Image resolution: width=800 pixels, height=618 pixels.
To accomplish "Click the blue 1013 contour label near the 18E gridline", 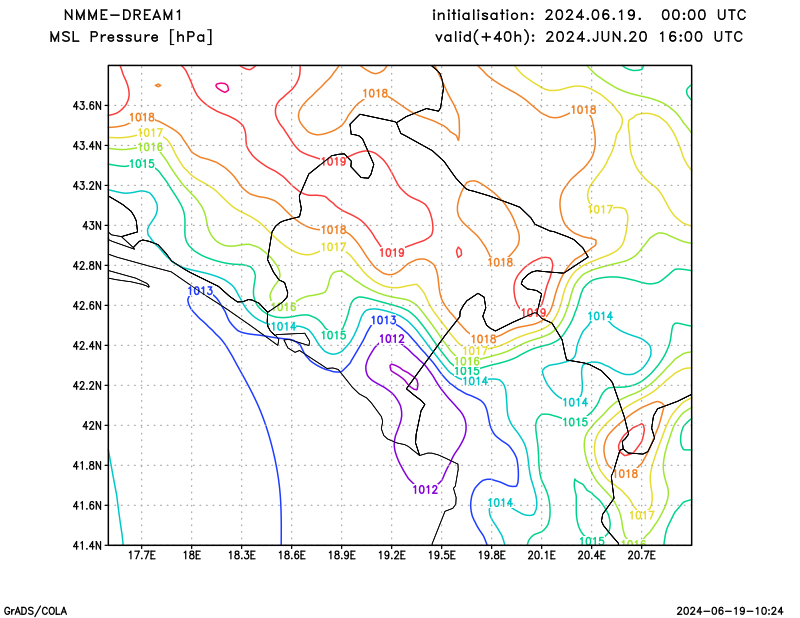I will 200,291.
